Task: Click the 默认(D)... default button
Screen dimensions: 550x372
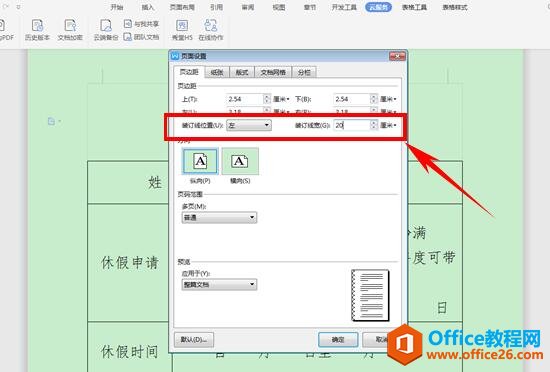Action: (x=194, y=339)
